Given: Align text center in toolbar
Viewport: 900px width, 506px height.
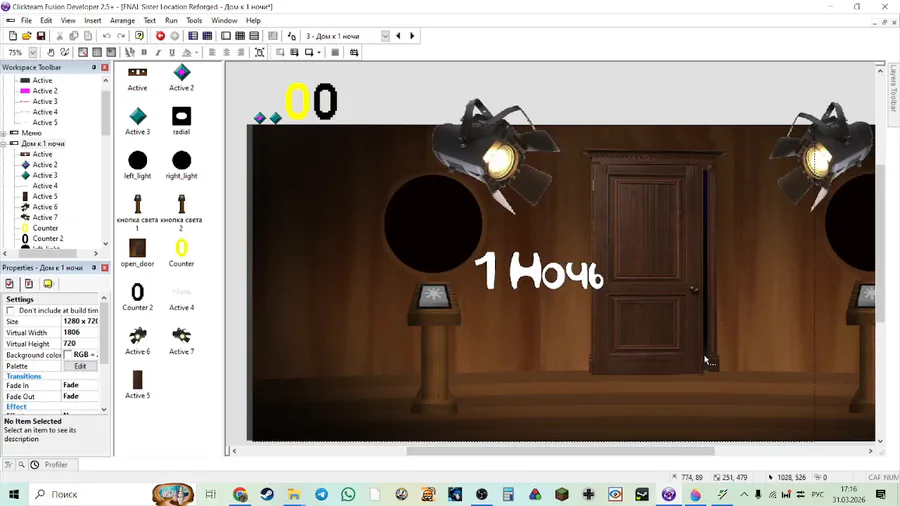Looking at the screenshot, I should [x=227, y=52].
